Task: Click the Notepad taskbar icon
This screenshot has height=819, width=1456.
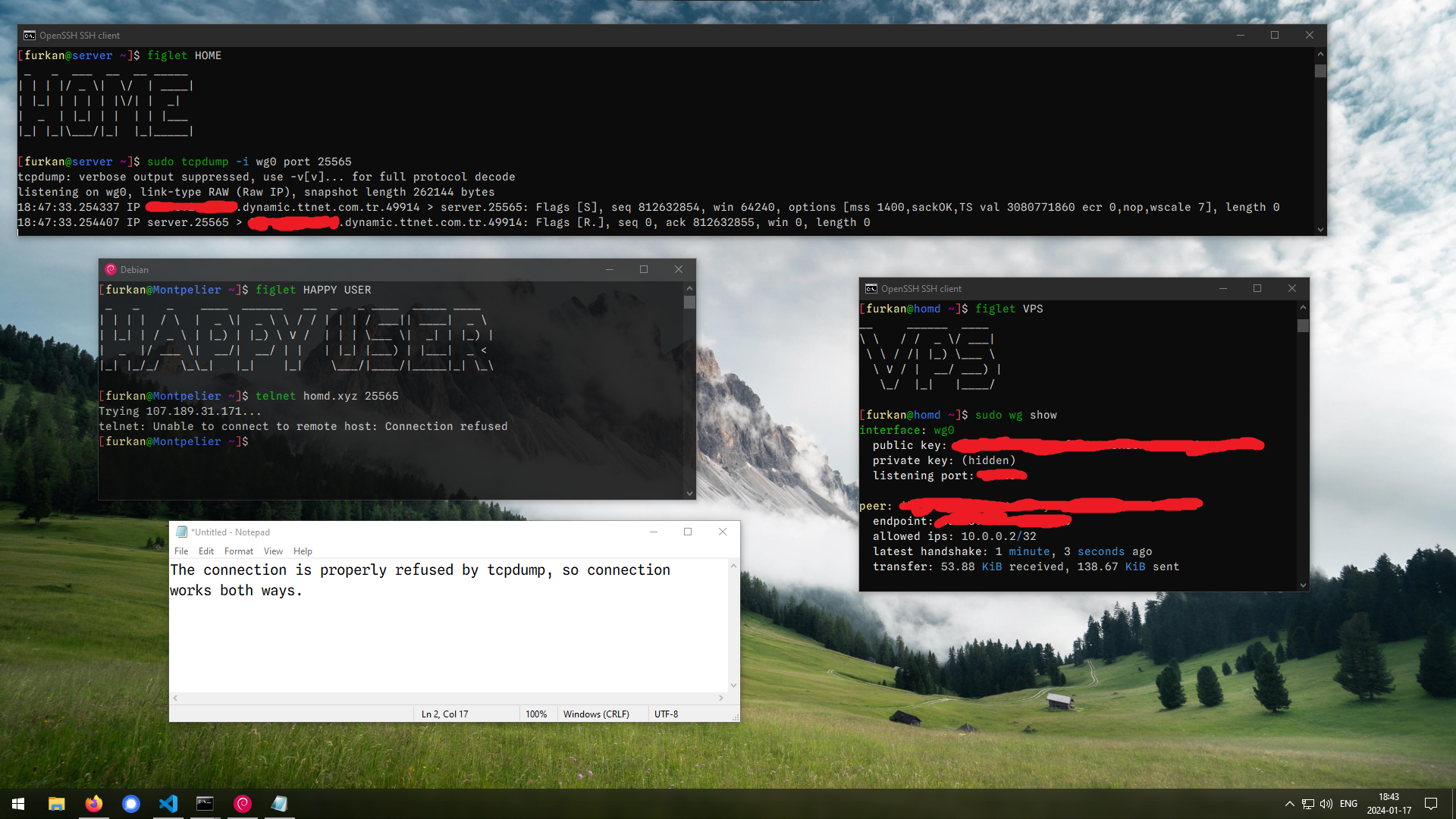Action: 279,804
